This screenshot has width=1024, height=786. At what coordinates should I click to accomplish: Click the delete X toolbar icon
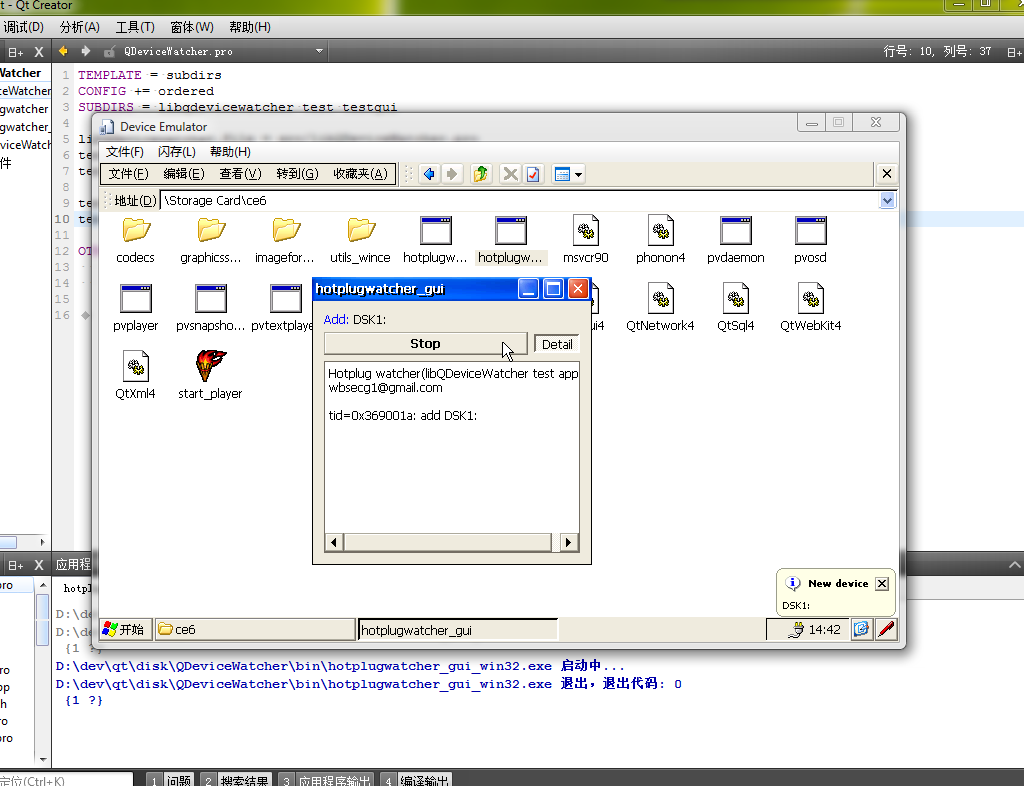coord(511,174)
